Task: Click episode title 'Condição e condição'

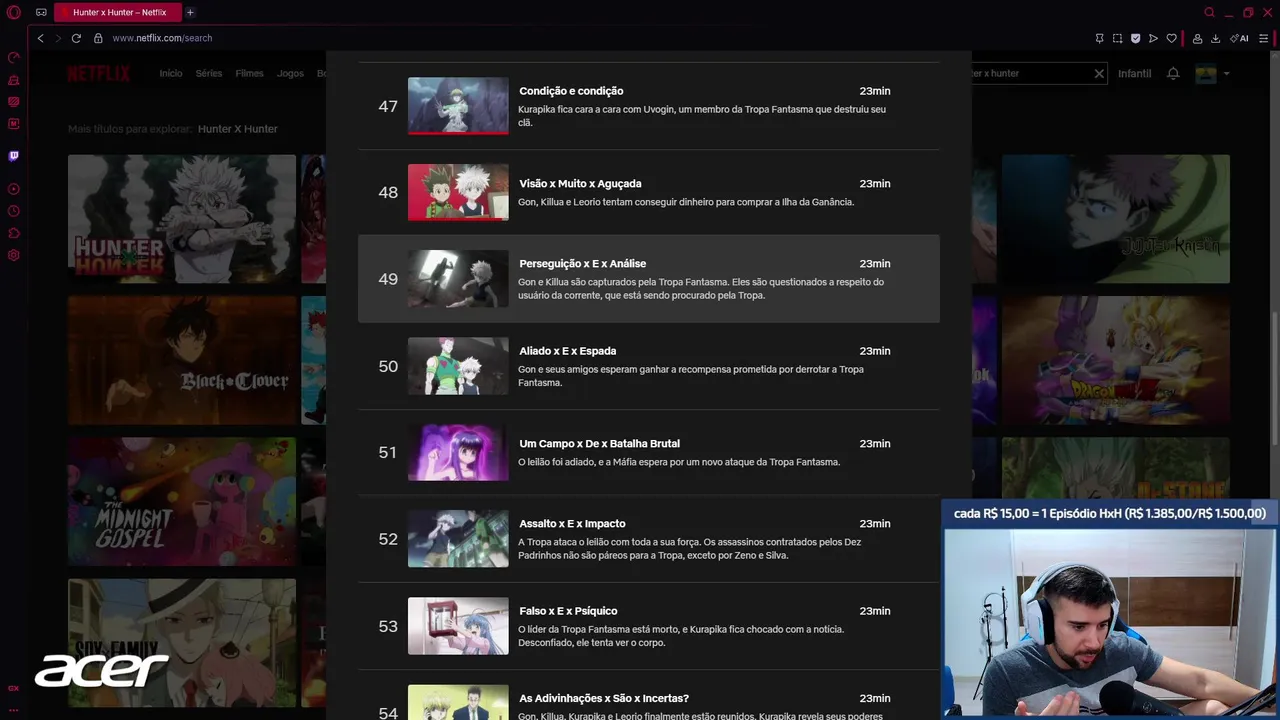Action: [x=571, y=91]
